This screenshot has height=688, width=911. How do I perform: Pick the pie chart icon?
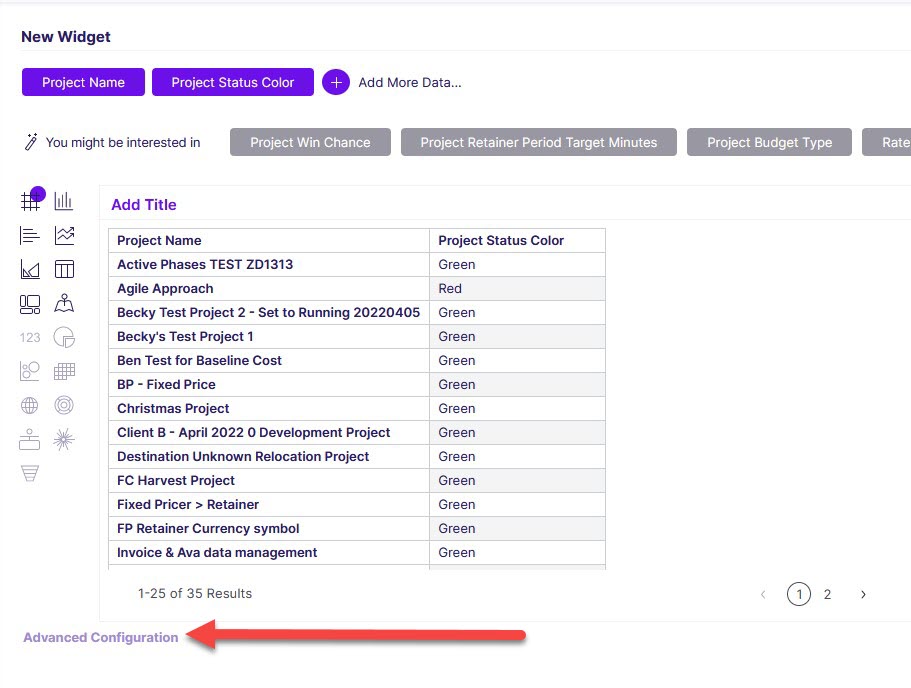[x=64, y=337]
